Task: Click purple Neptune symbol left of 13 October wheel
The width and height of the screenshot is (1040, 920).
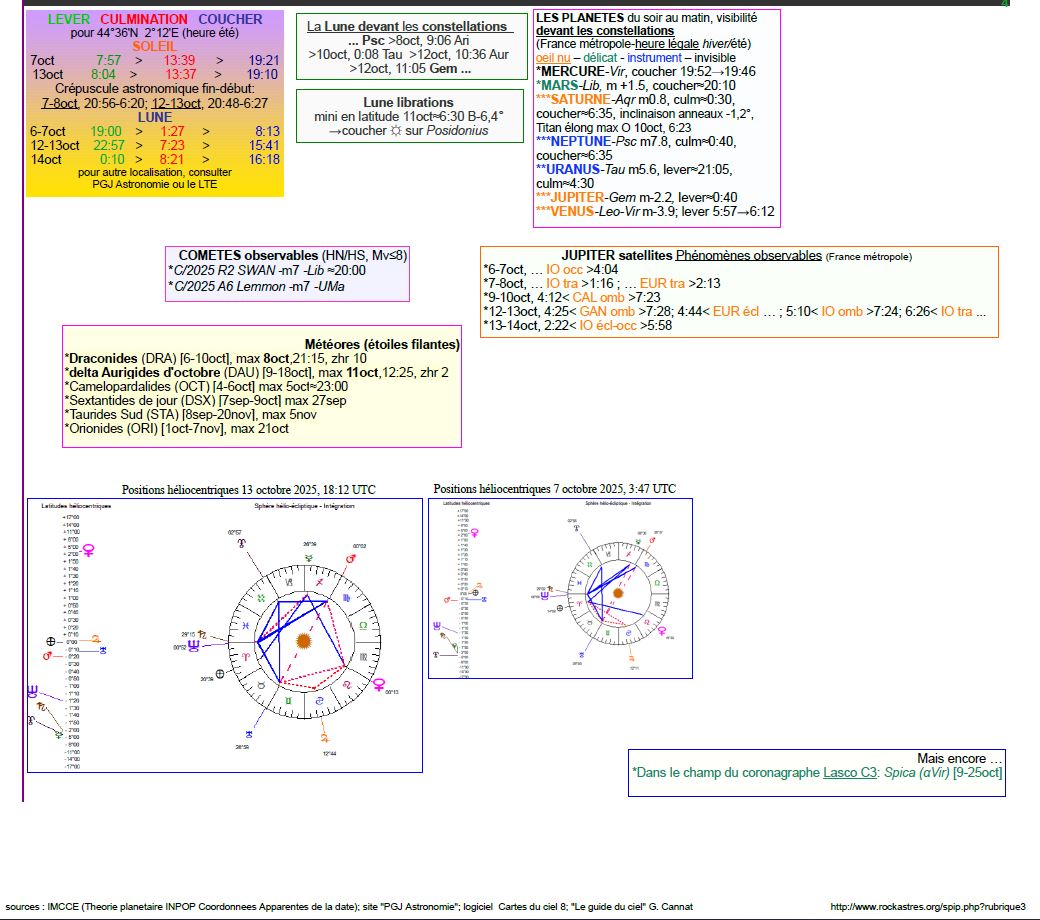Action: coord(193,646)
